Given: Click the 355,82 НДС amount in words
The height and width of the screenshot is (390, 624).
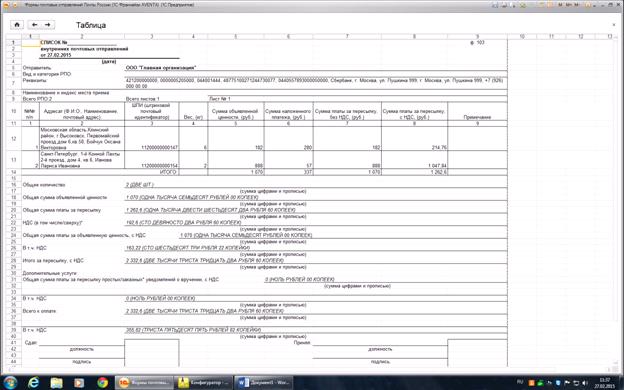Looking at the screenshot, I should (193, 330).
